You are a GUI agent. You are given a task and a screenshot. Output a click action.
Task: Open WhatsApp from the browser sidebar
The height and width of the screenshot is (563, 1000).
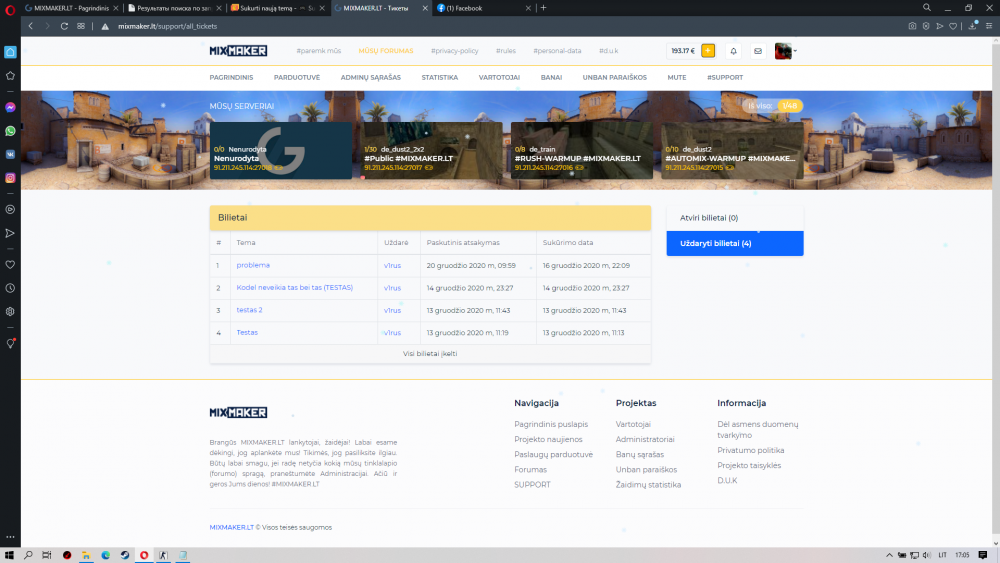10,131
